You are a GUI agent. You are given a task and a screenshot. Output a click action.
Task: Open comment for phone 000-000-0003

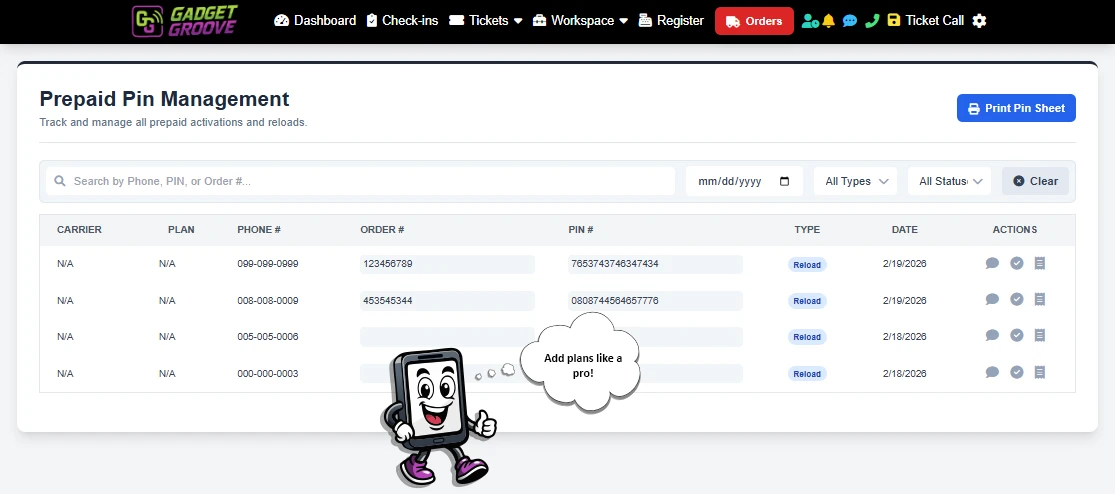992,372
